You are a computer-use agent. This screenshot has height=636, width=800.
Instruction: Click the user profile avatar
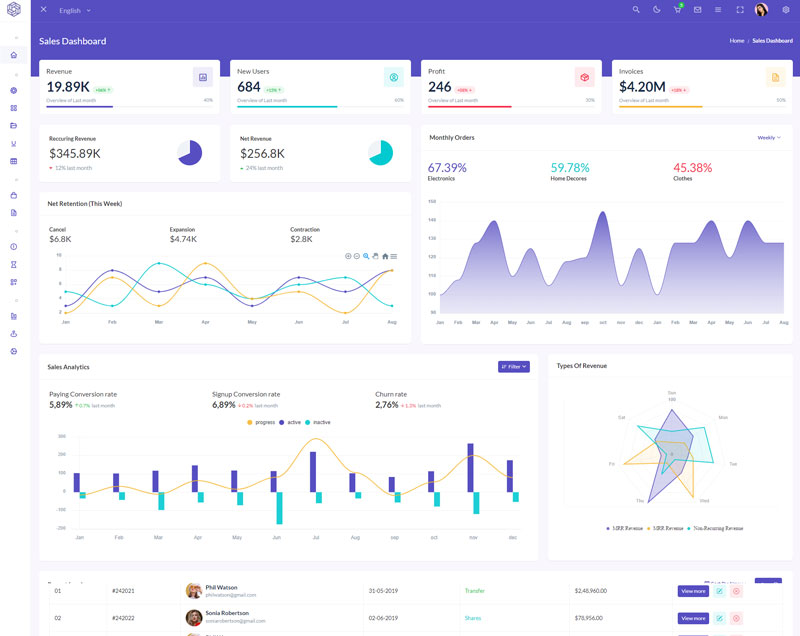(761, 10)
